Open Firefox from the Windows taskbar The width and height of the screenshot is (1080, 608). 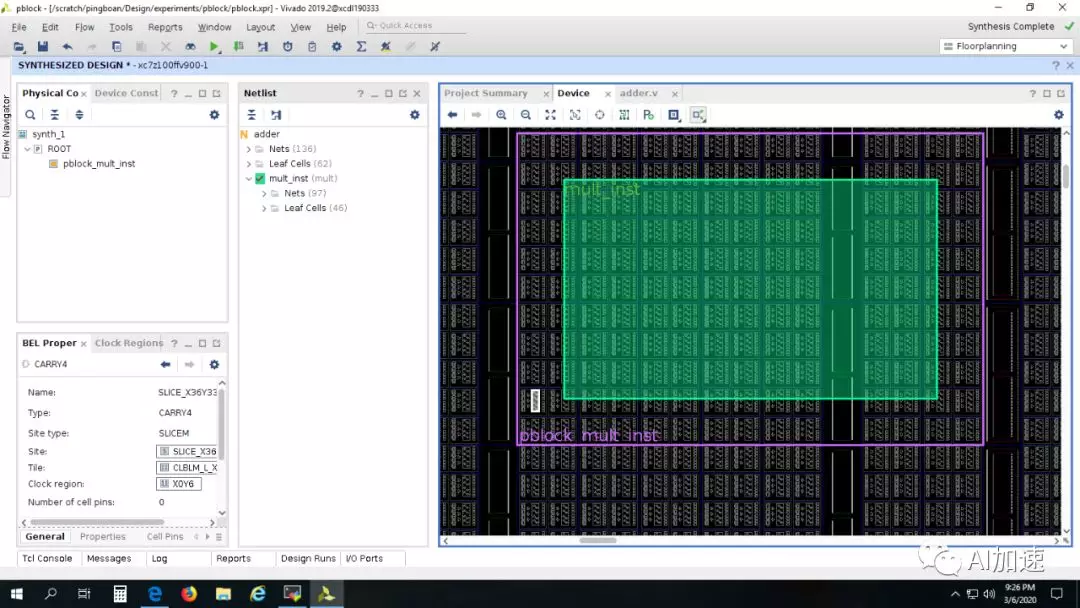189,594
